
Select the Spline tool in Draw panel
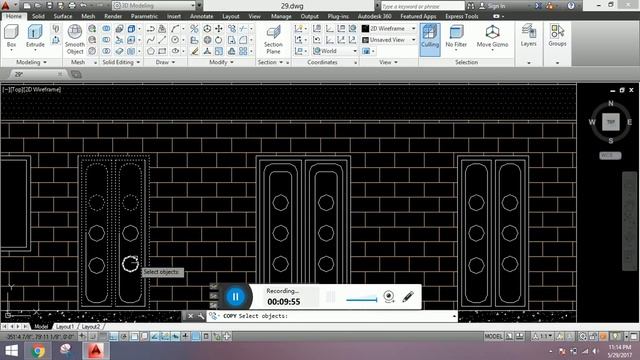click(x=151, y=40)
